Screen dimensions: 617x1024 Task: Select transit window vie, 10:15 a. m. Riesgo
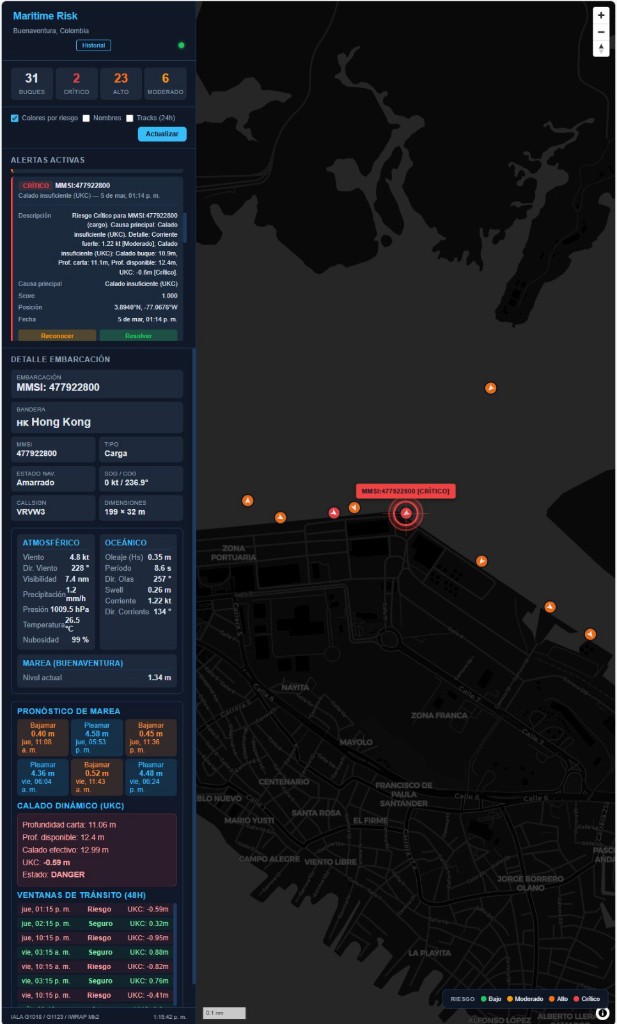(95, 967)
